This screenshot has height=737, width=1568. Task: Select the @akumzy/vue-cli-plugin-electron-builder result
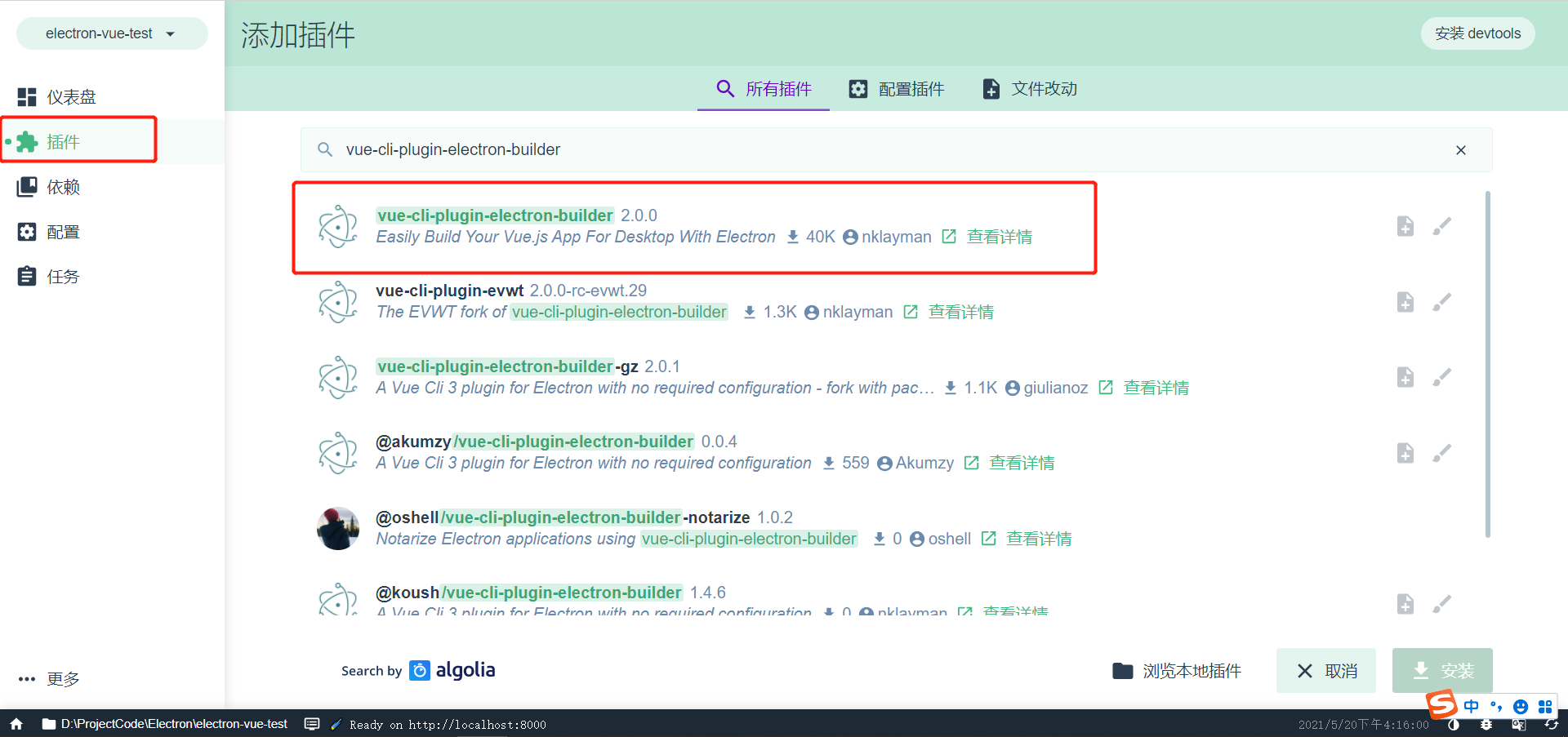[890, 452]
